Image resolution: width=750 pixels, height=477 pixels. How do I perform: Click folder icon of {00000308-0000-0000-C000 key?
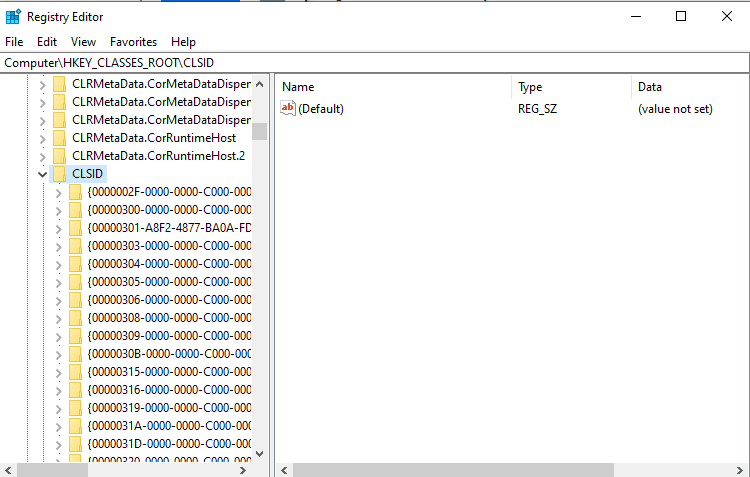(75, 318)
